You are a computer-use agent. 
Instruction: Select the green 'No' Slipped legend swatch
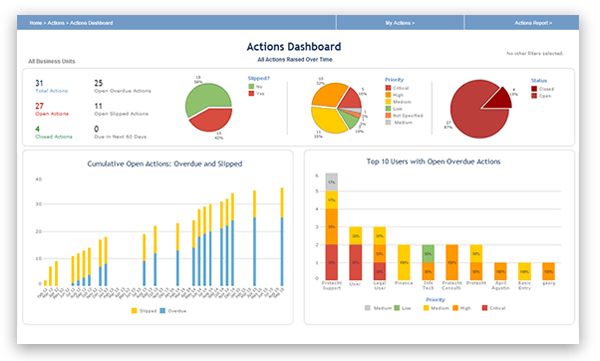(x=251, y=87)
